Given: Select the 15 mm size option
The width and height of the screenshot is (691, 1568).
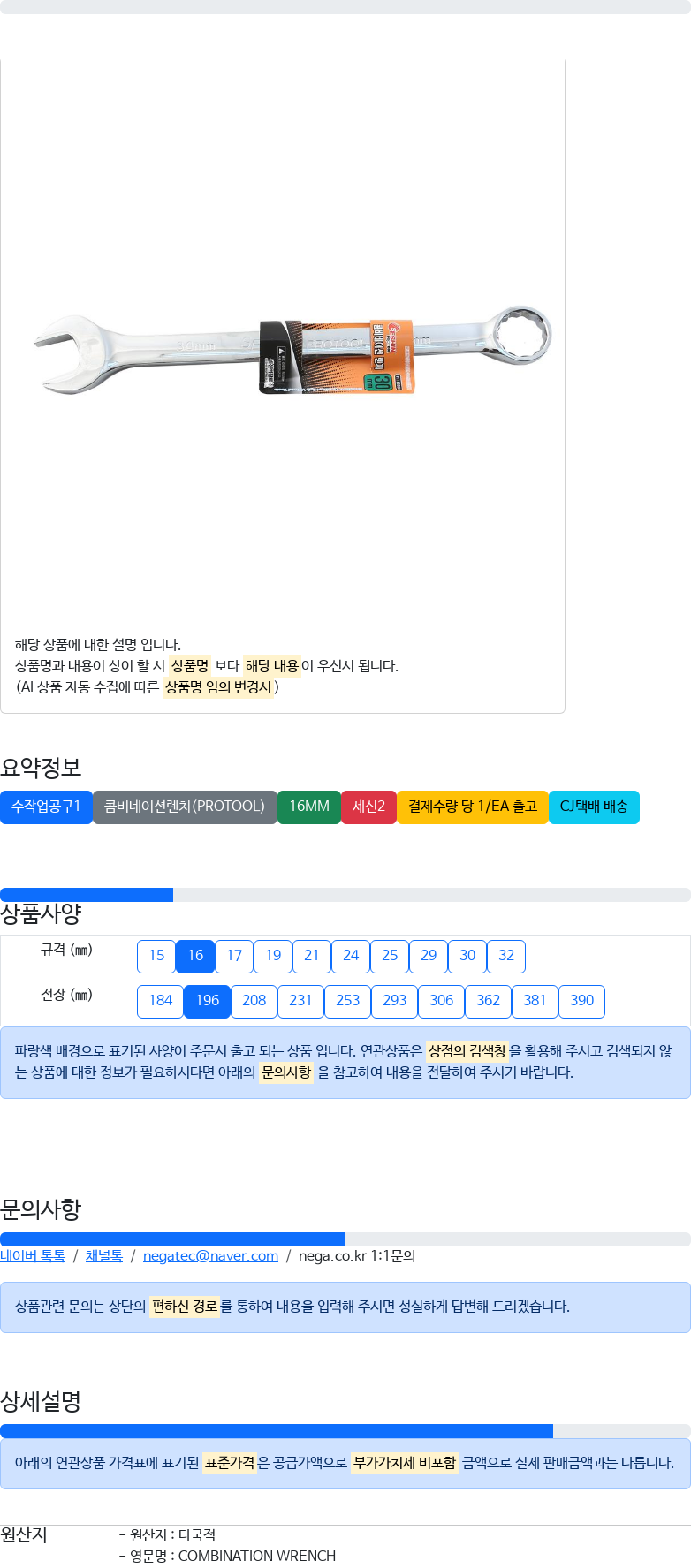Looking at the screenshot, I should point(156,956).
